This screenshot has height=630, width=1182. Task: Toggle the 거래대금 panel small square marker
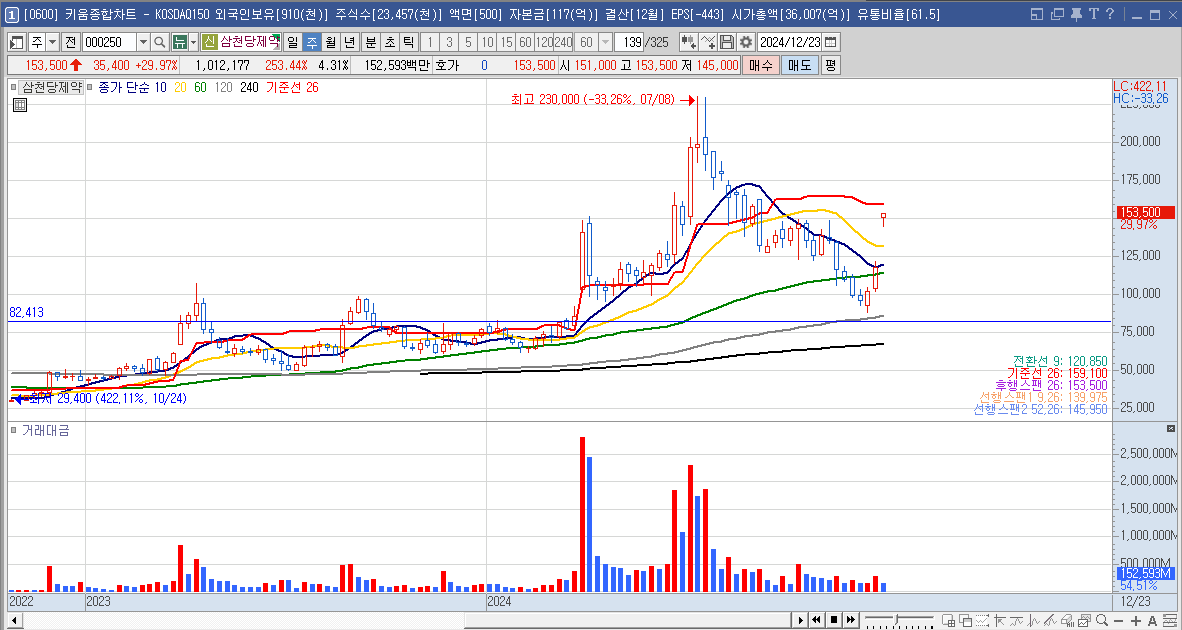coord(14,430)
